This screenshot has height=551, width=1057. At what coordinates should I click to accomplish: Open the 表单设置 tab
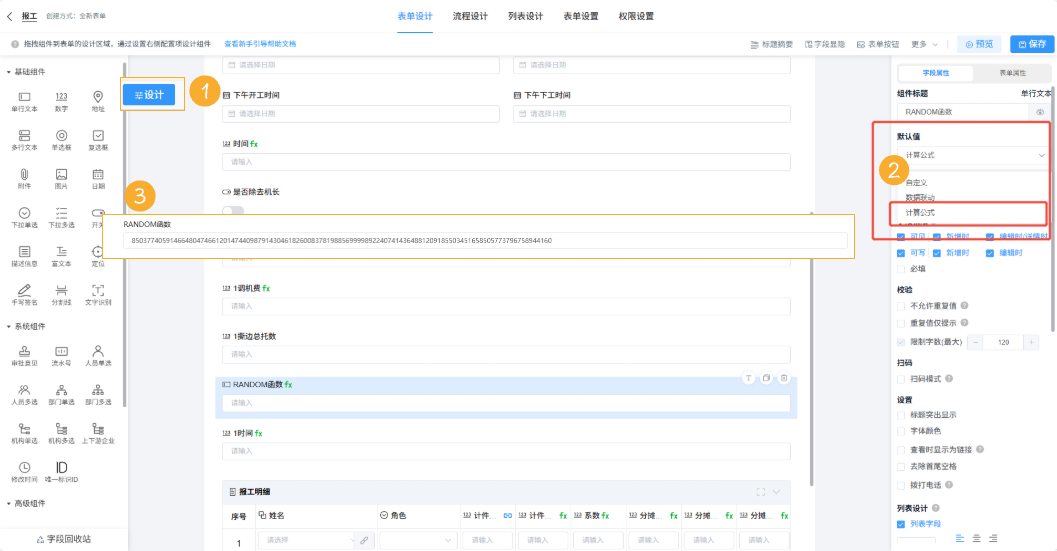(x=580, y=16)
